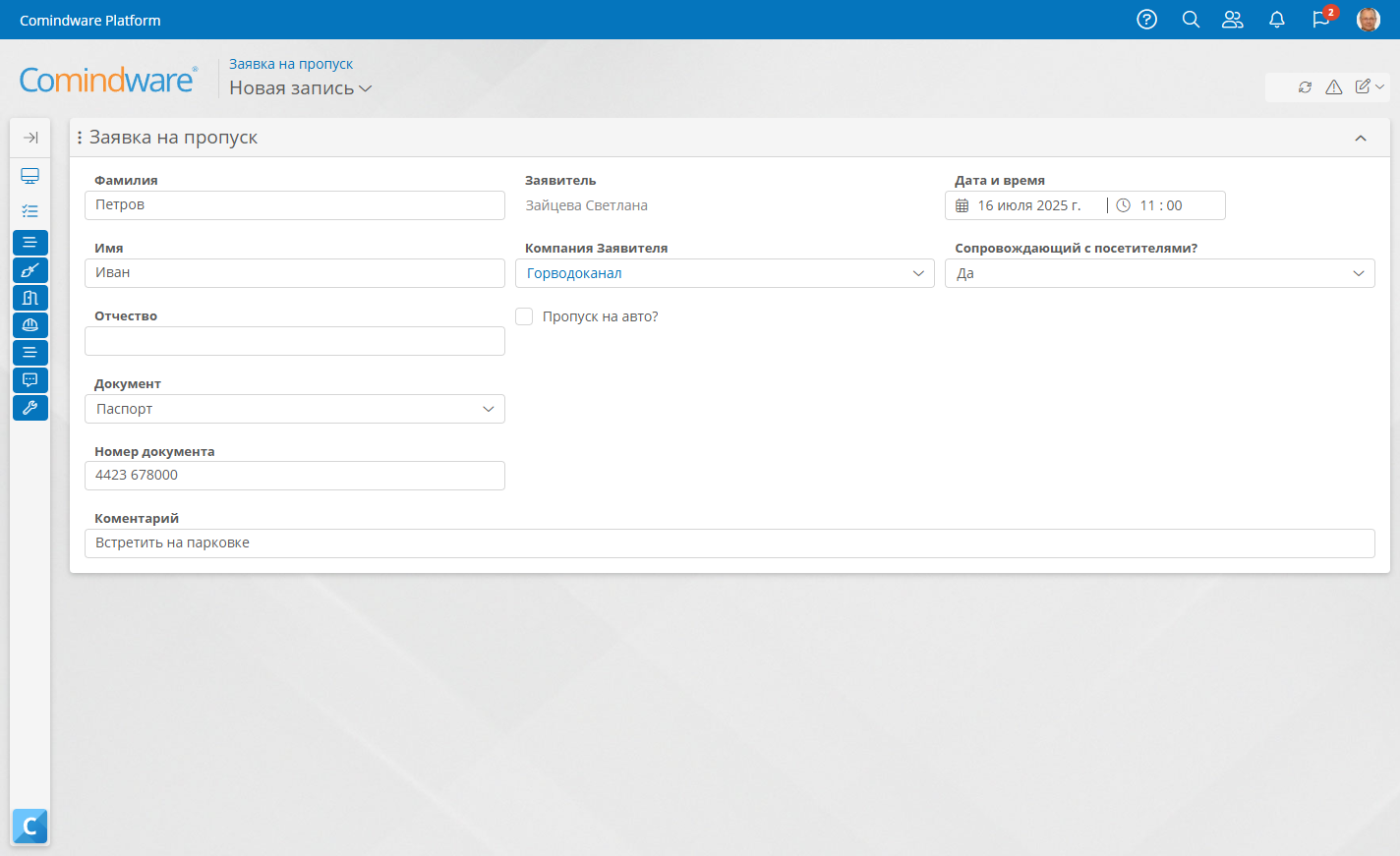Open notifications bell icon
This screenshot has height=856, width=1400.
point(1276,20)
